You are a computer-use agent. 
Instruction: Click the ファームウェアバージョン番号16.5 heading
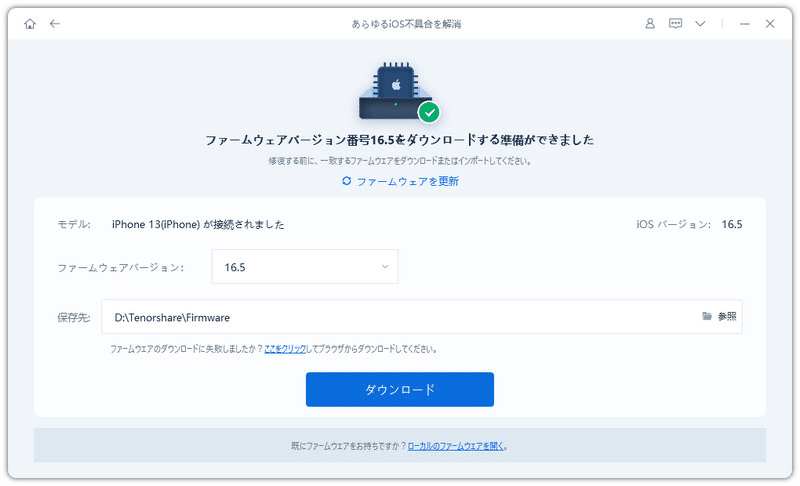399,140
